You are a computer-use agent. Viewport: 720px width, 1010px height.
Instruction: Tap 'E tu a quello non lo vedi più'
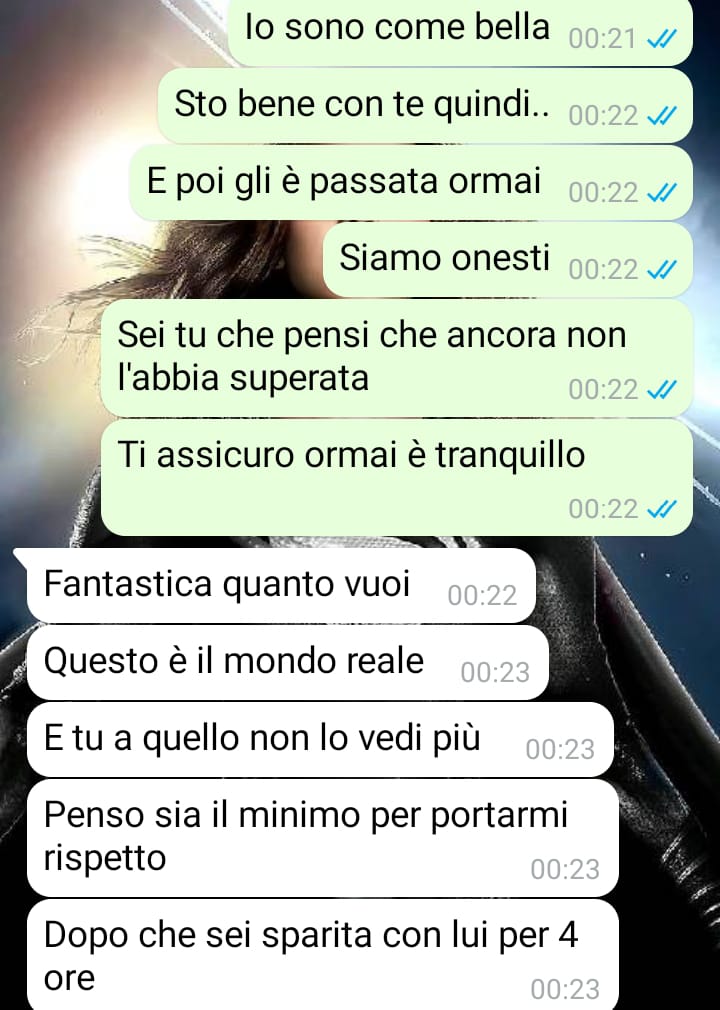click(320, 739)
